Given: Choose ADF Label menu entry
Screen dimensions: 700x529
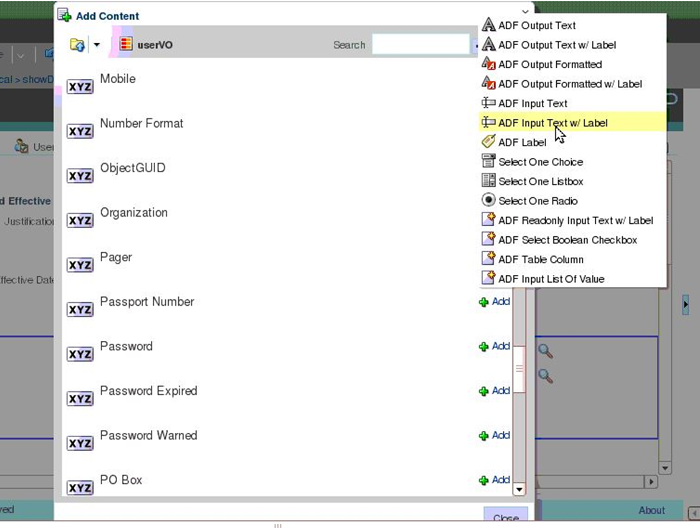Looking at the screenshot, I should coord(573,142).
